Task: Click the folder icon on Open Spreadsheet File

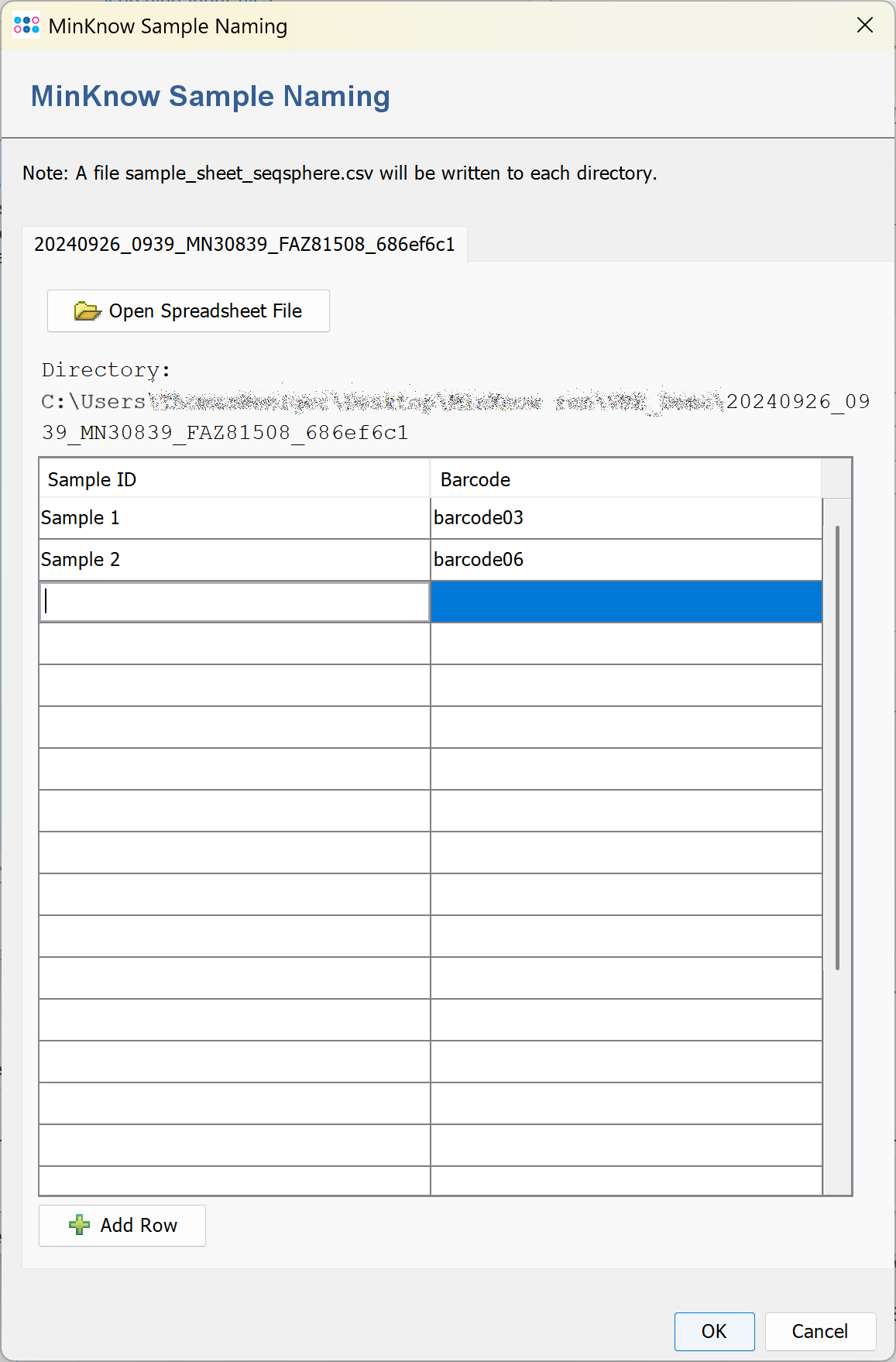Action: [x=87, y=311]
